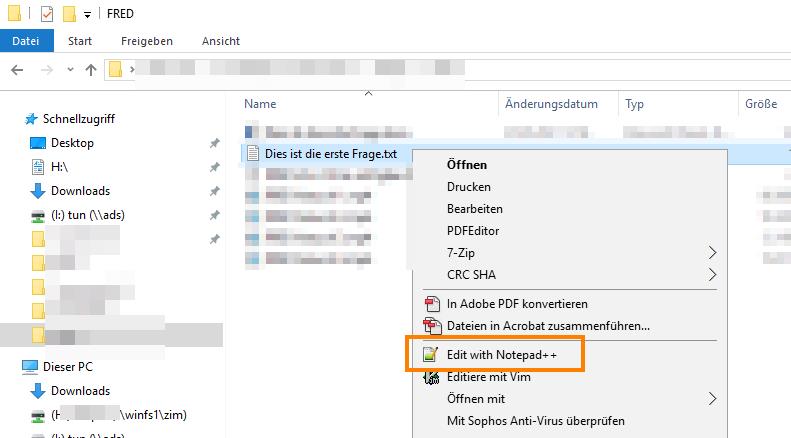Click the Dieser PC monitor icon
Screen dimensions: 791x438
30,367
